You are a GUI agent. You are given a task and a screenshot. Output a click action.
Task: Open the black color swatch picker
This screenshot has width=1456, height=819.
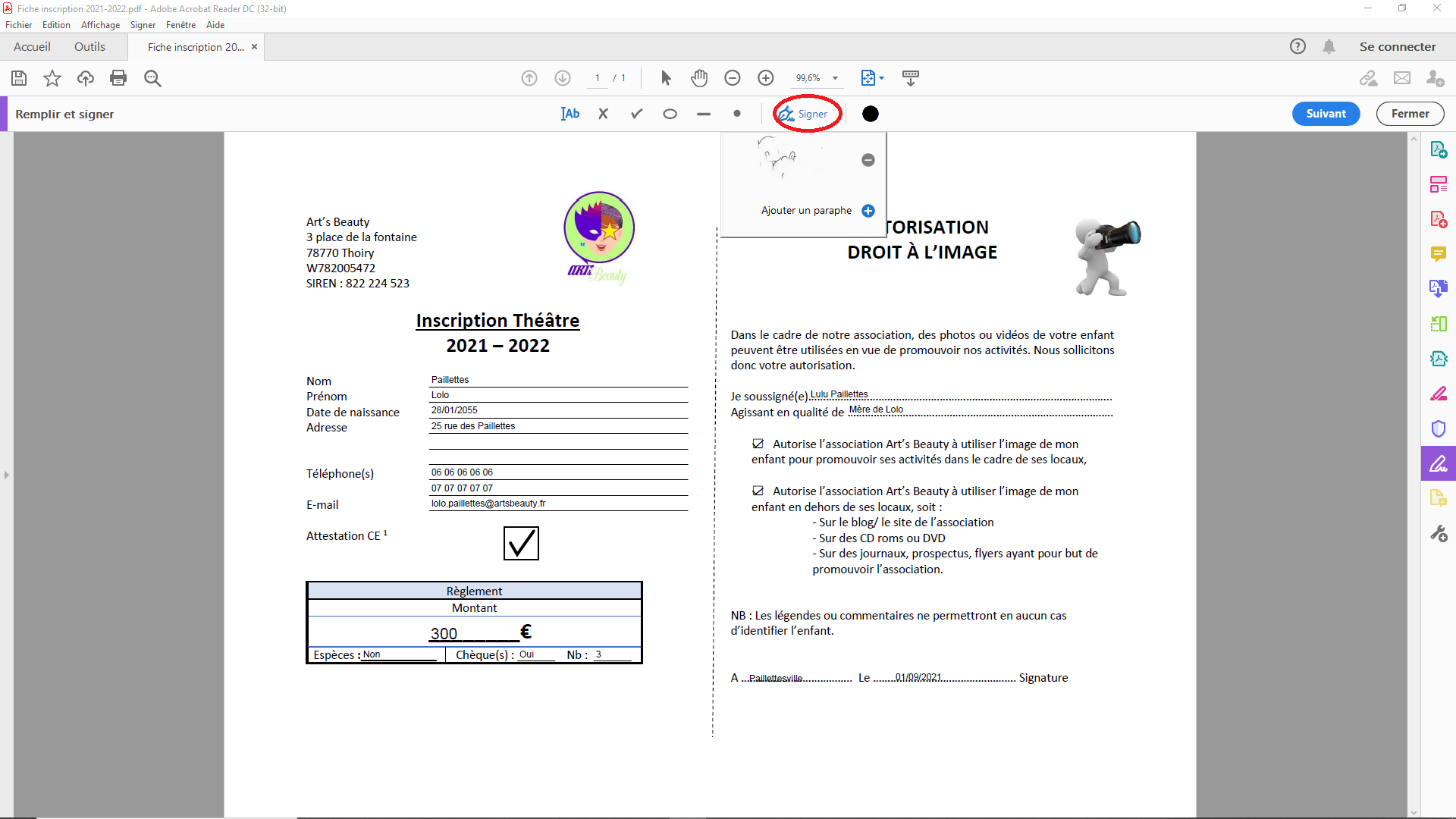pyautogui.click(x=870, y=114)
